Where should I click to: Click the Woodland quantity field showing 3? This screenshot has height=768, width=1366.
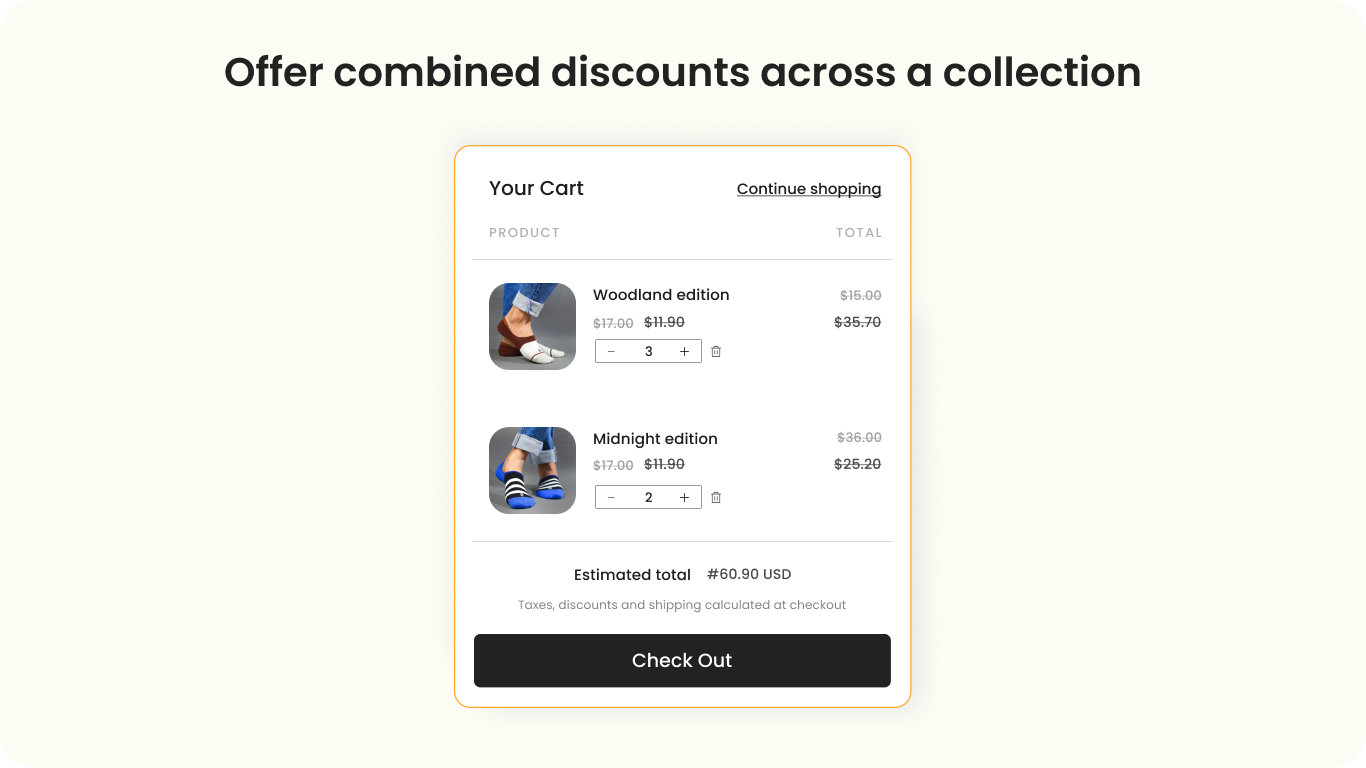pos(648,351)
